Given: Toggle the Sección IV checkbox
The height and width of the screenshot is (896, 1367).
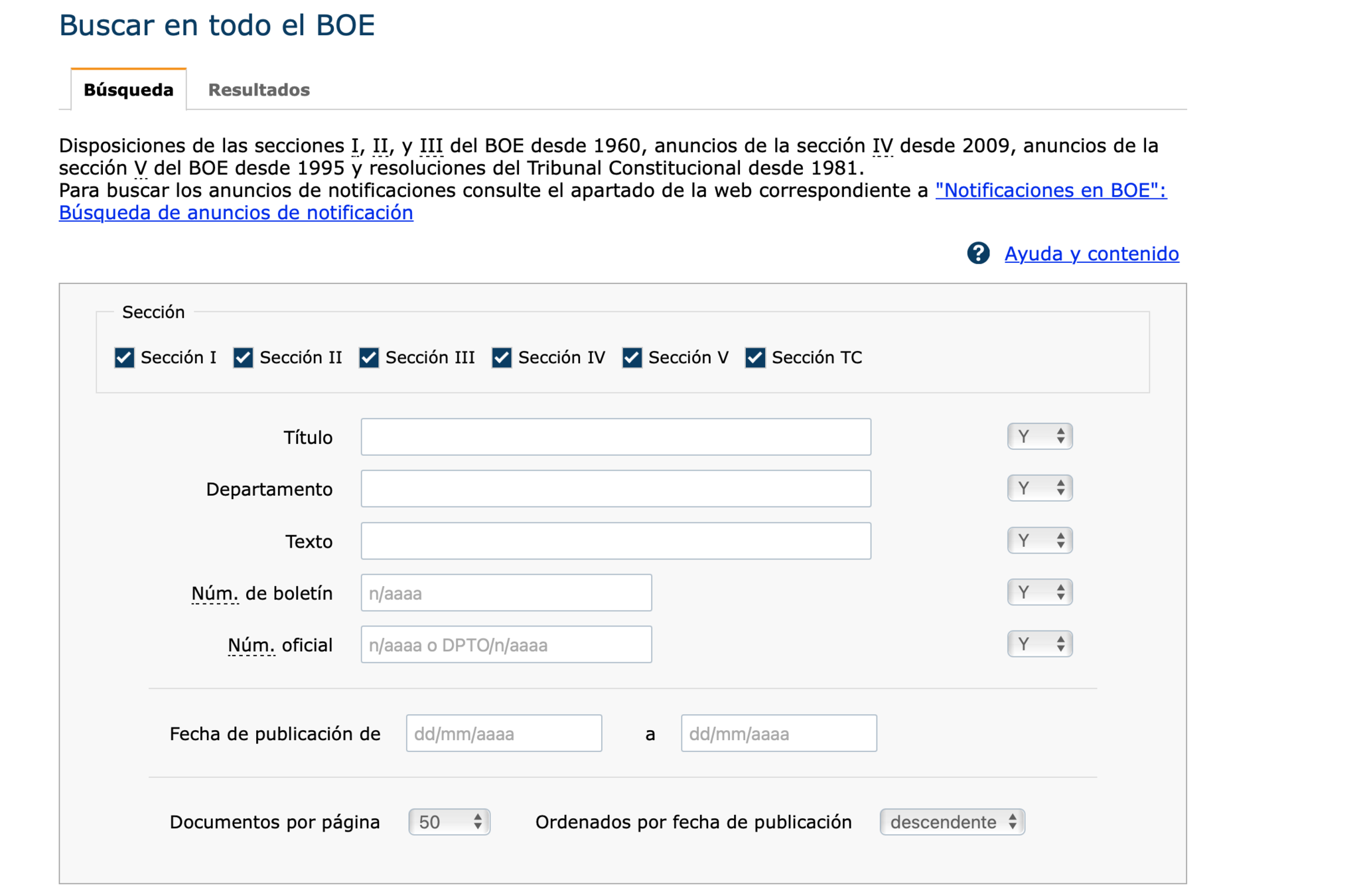Looking at the screenshot, I should [x=502, y=358].
